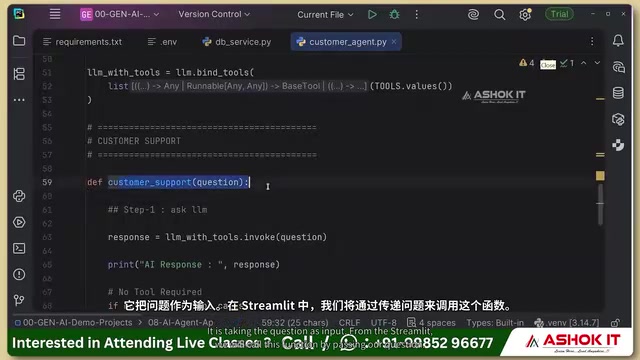Click the caret position 59:32 indicator
This screenshot has width=640, height=360.
coord(295,323)
